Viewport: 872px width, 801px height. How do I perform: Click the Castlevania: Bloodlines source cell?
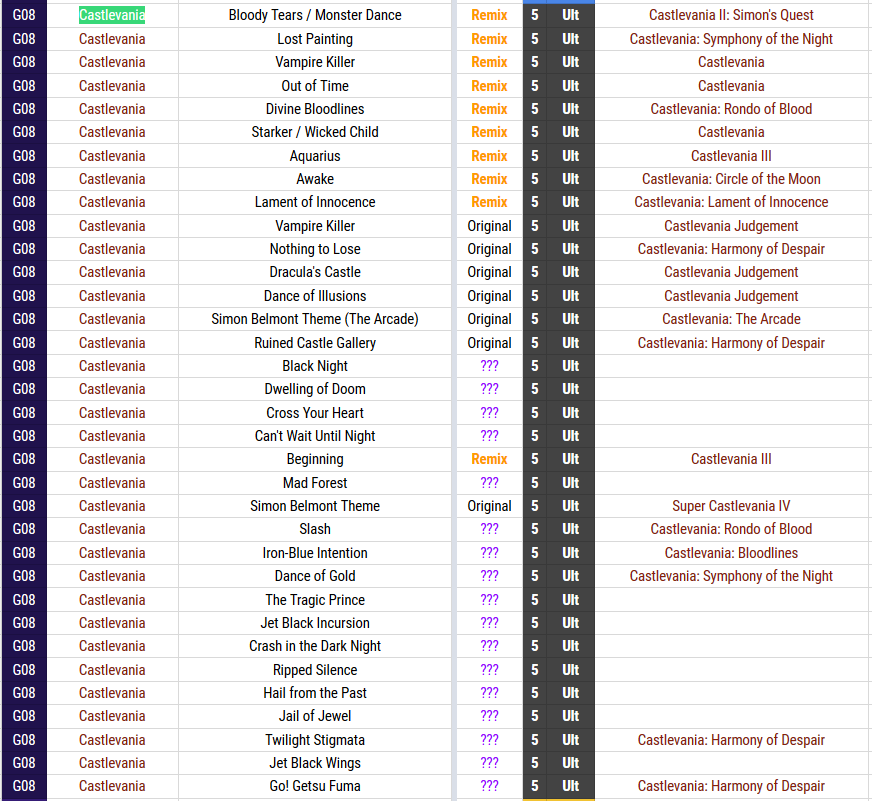pos(731,553)
